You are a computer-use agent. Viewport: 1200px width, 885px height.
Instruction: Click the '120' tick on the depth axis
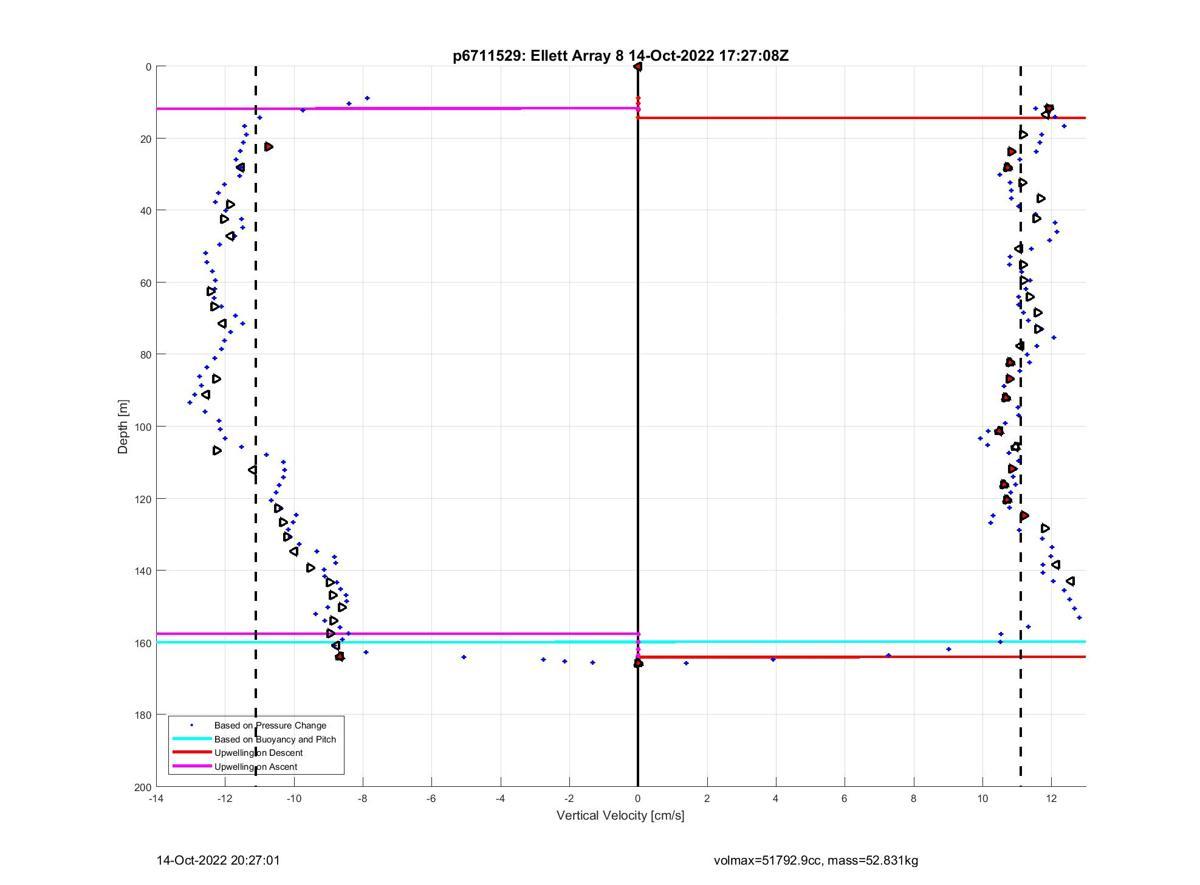[x=142, y=499]
